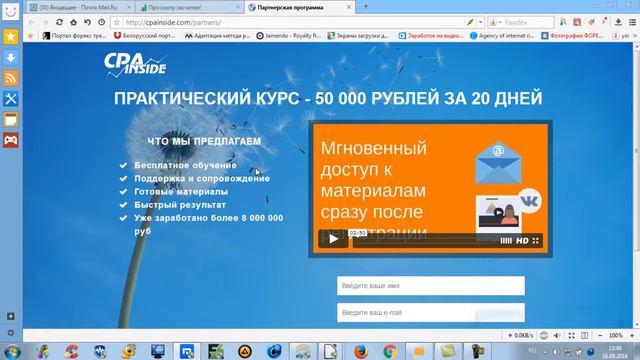640x360 pixels.
Task: Go back to the previous page
Action: (31, 22)
